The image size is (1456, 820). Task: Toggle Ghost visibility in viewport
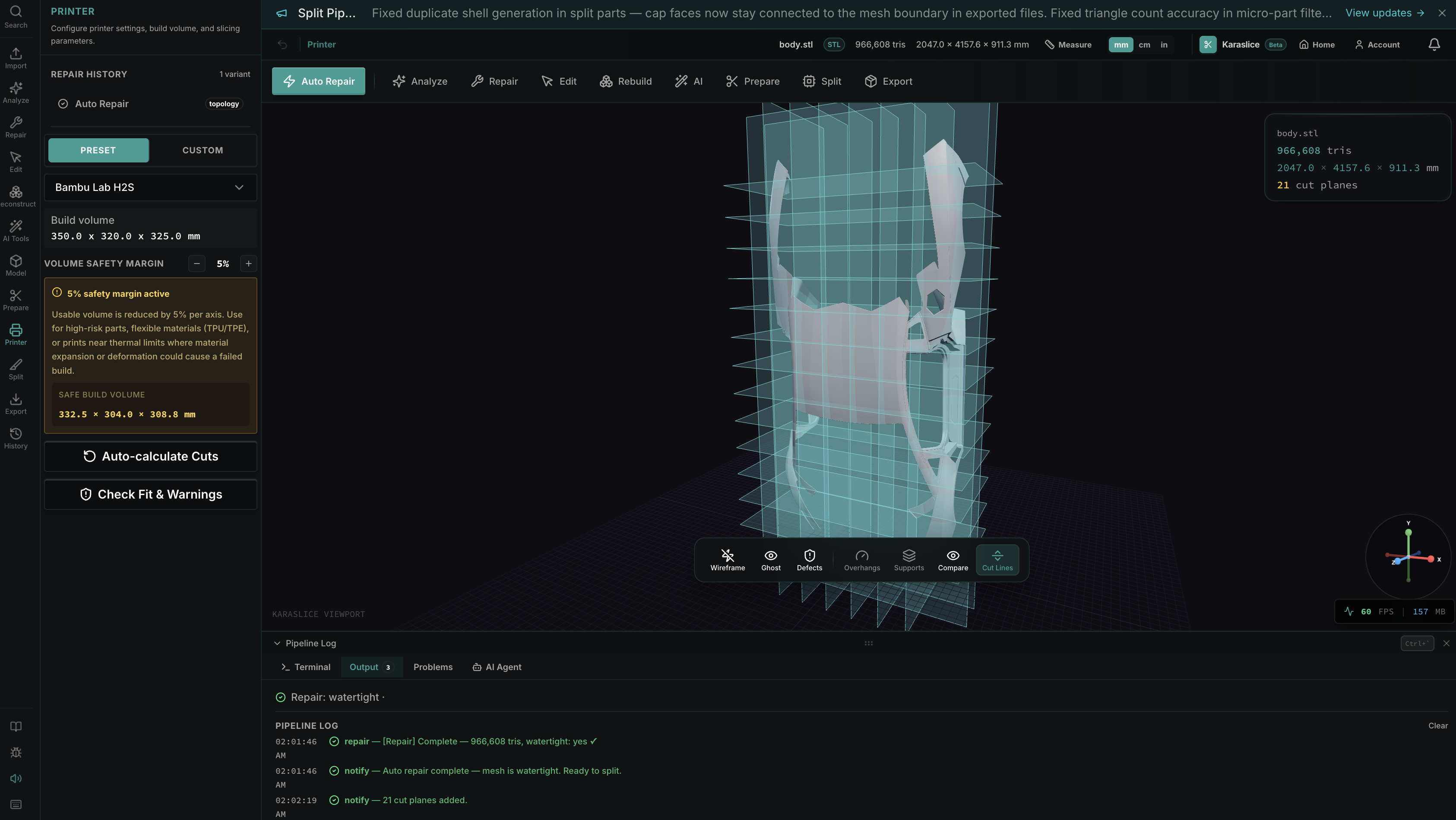pos(770,560)
